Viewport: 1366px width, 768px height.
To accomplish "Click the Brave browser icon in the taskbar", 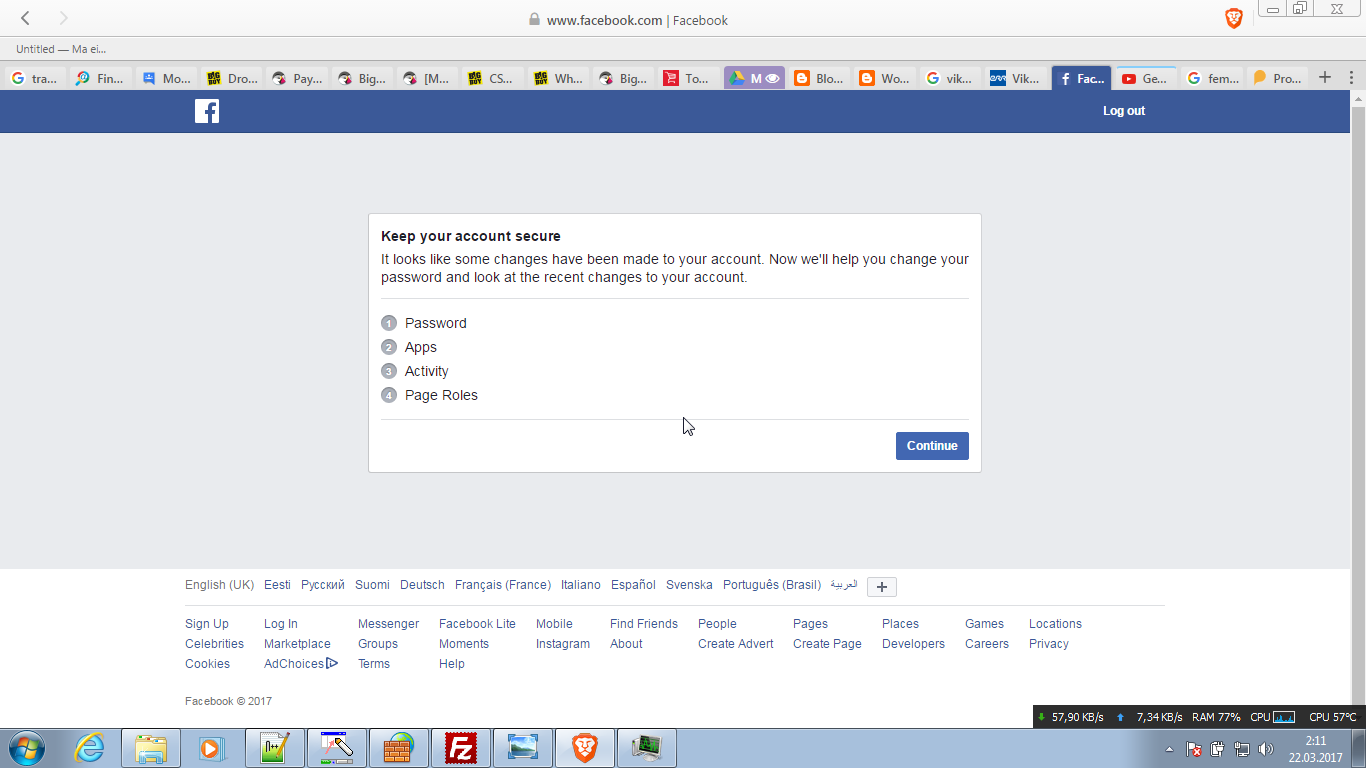I will [x=585, y=748].
